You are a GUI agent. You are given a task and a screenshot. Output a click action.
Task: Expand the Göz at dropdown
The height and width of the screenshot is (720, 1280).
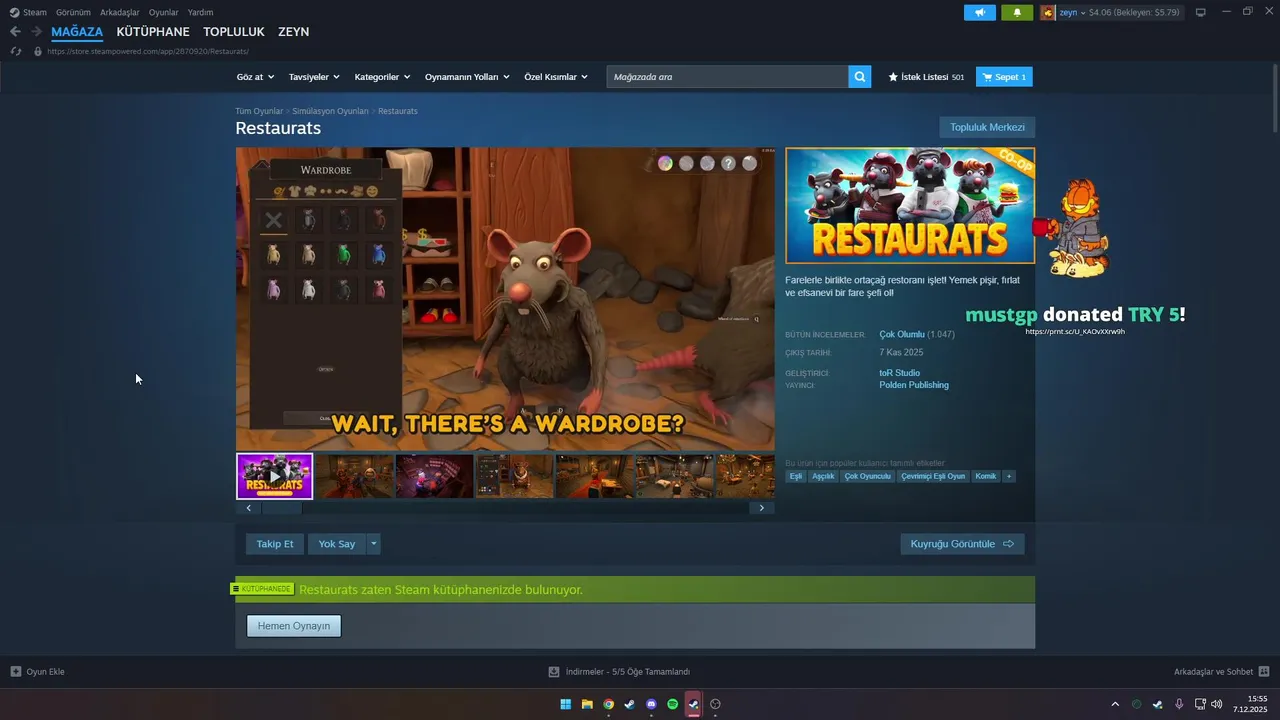pos(254,77)
